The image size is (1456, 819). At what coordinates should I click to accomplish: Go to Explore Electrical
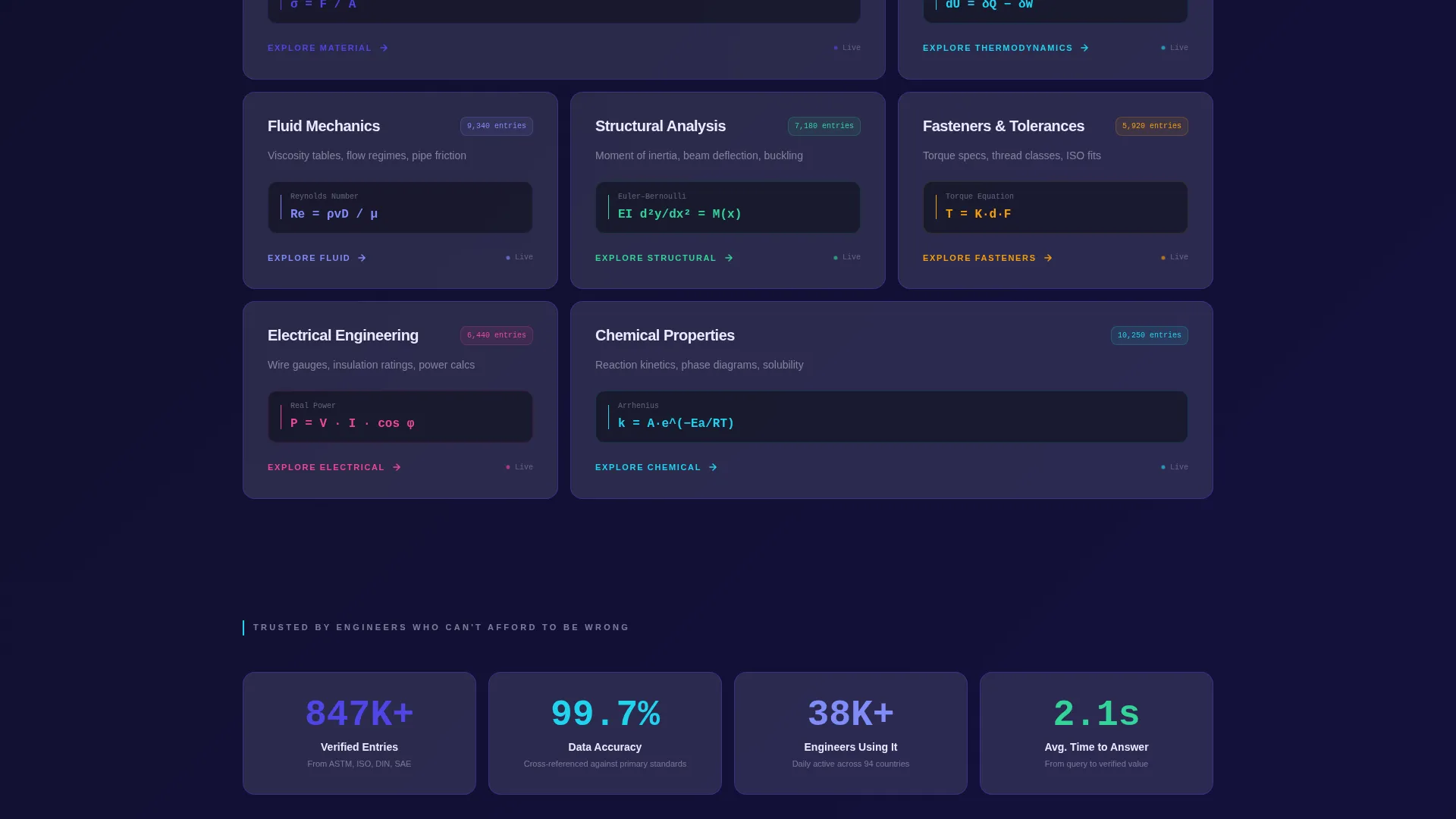334,467
